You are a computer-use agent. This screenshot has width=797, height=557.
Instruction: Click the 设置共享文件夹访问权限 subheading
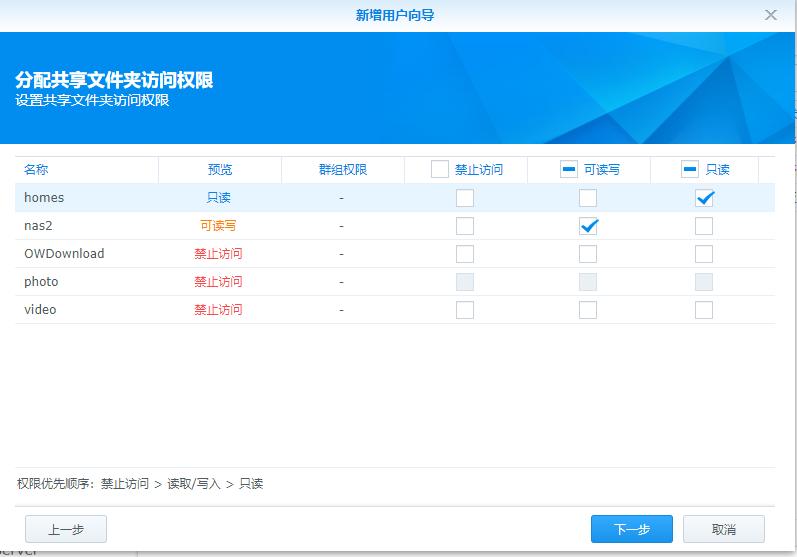click(92, 100)
